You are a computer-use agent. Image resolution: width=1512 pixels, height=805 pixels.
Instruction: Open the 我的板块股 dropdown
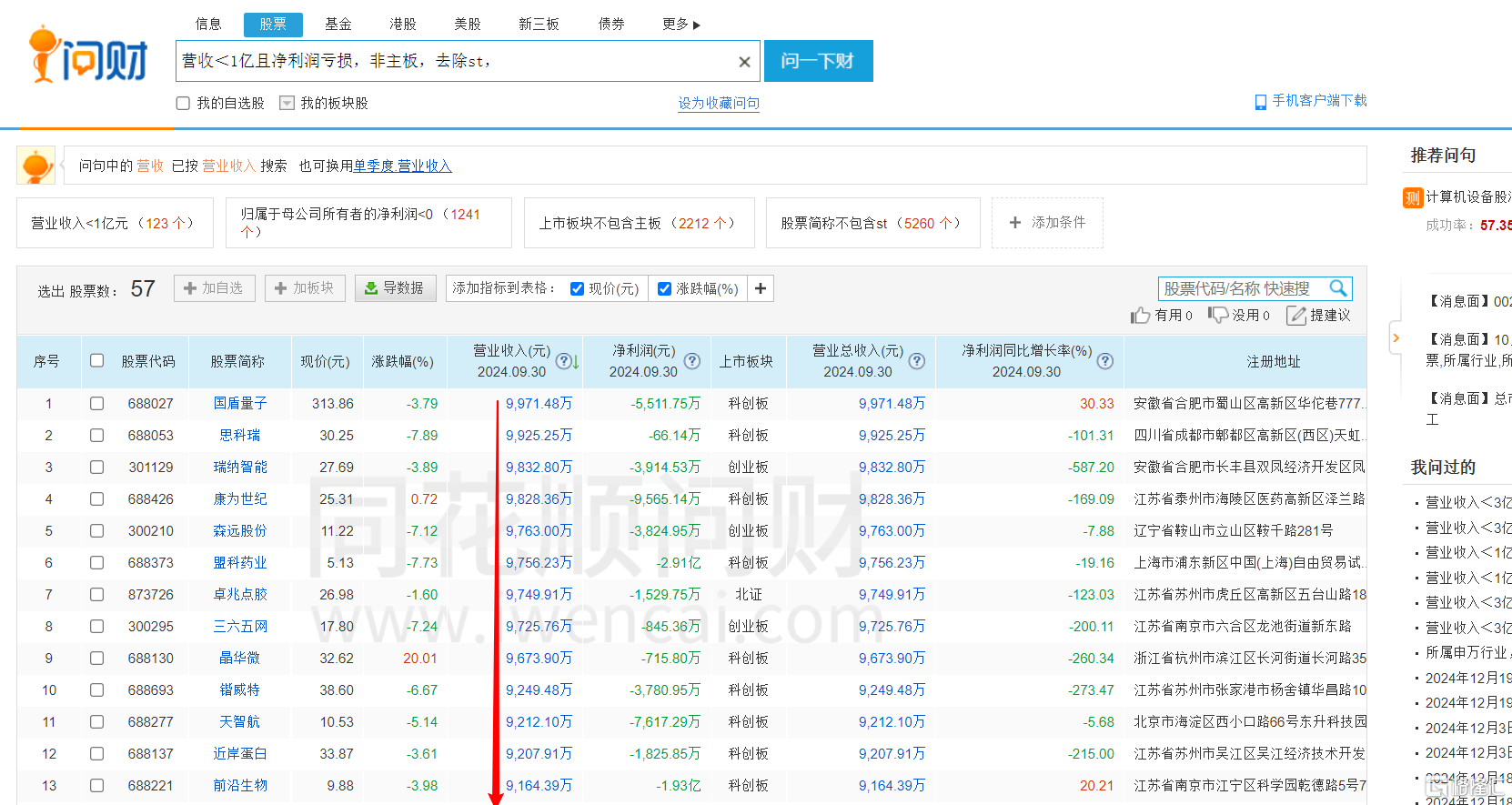pos(287,104)
